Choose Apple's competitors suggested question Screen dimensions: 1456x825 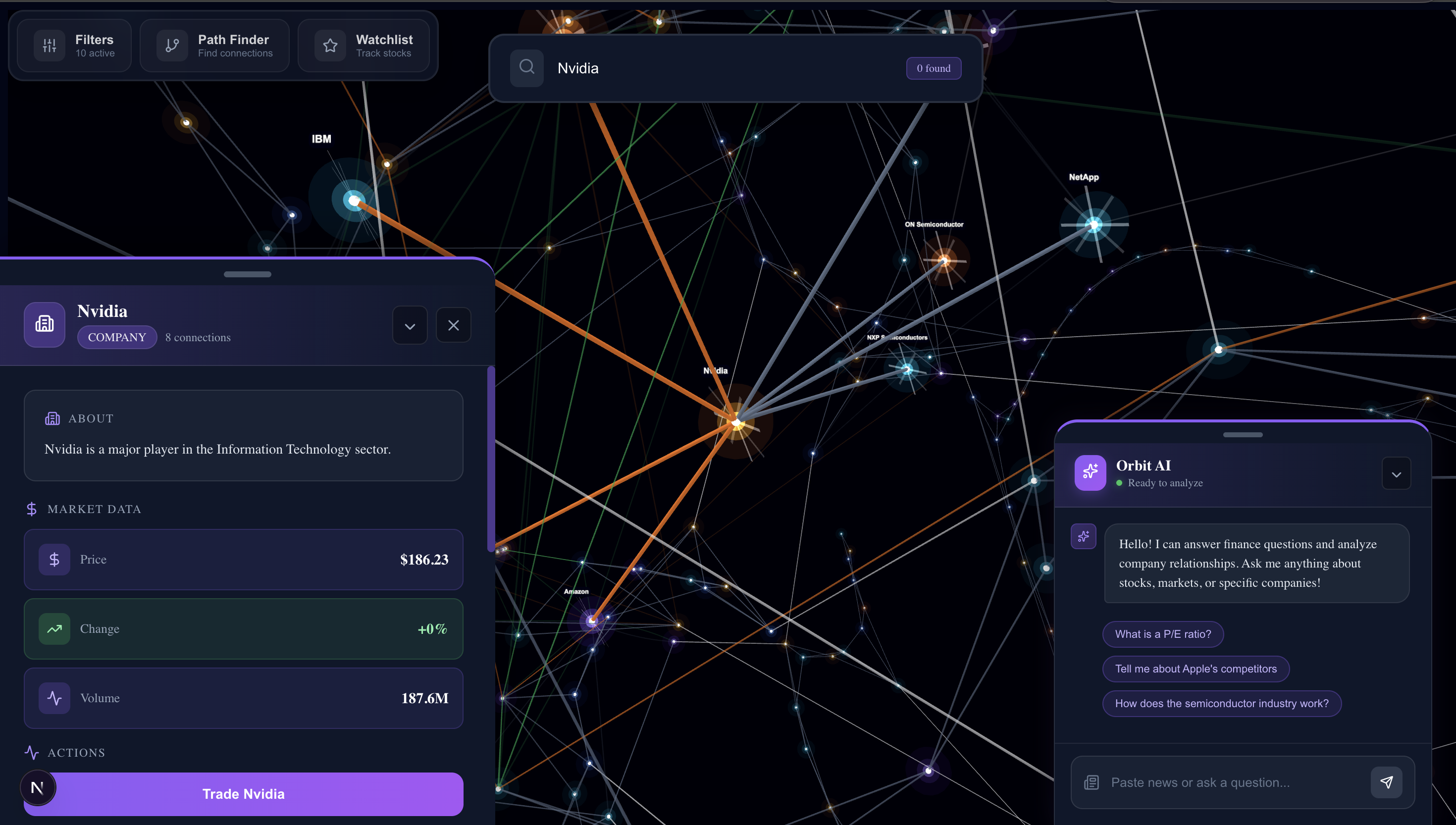coord(1196,669)
